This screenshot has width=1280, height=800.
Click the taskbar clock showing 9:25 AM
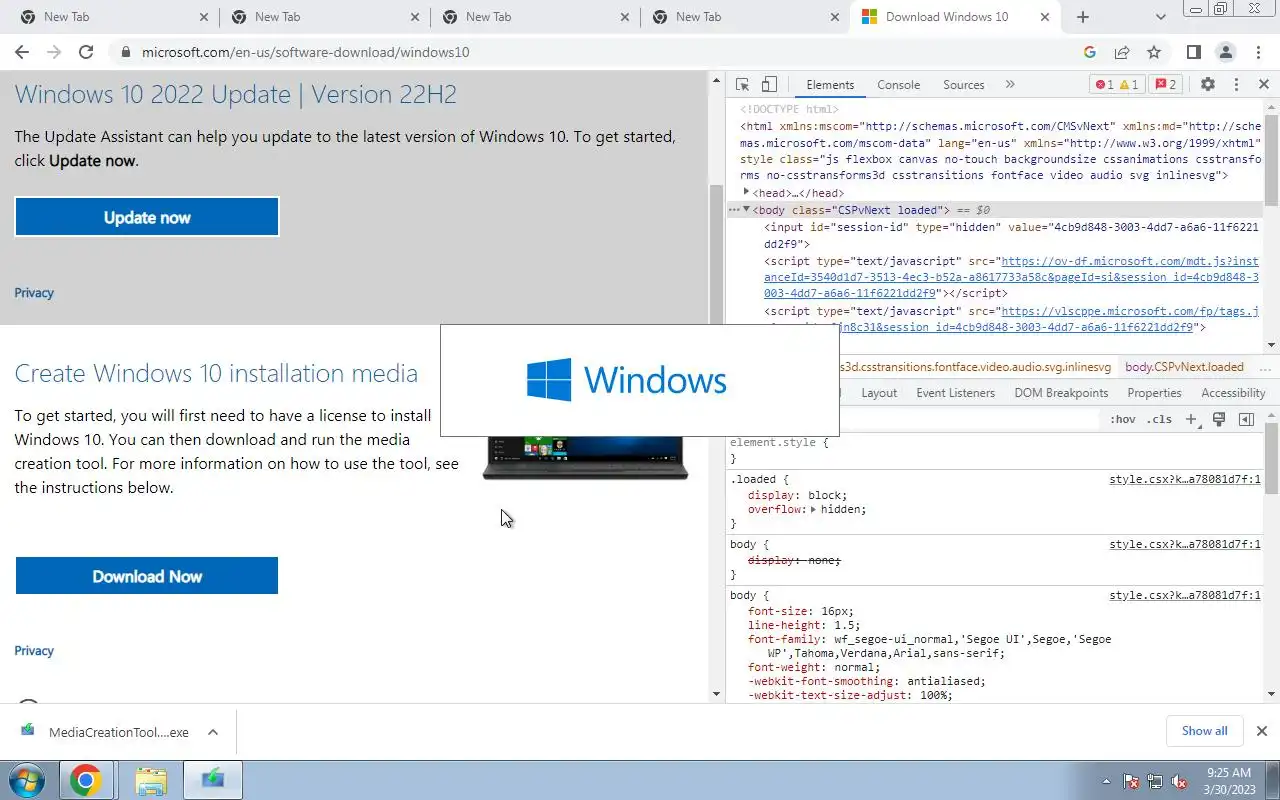coord(1229,780)
